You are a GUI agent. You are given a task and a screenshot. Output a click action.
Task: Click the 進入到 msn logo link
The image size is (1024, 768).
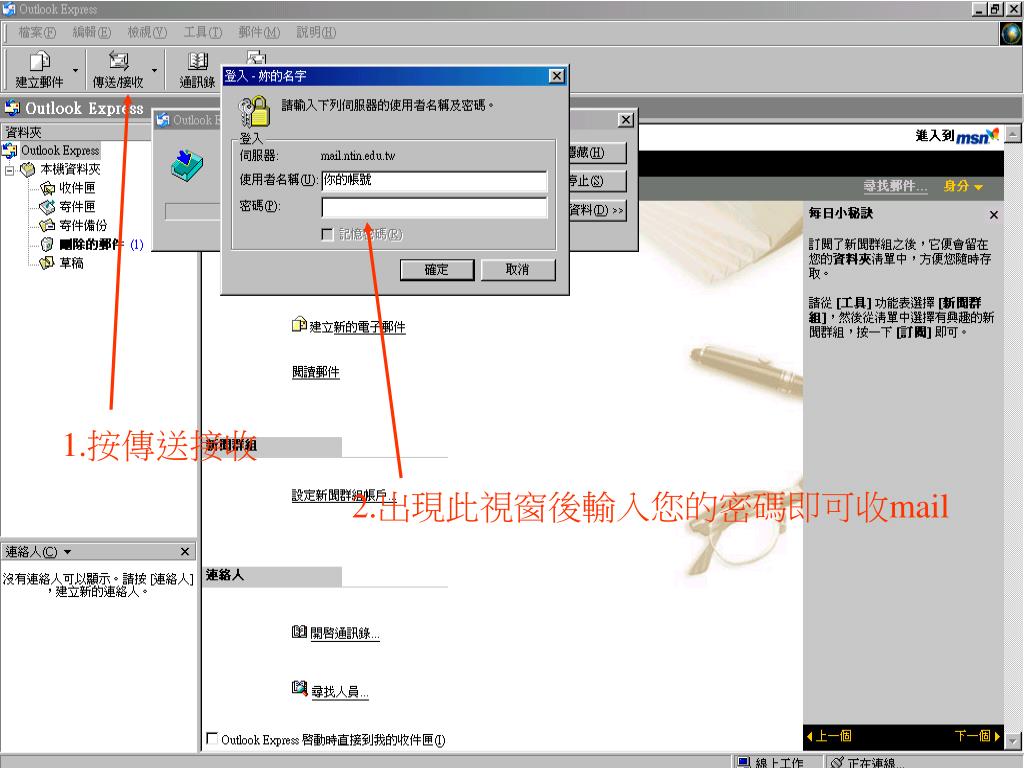click(x=957, y=136)
